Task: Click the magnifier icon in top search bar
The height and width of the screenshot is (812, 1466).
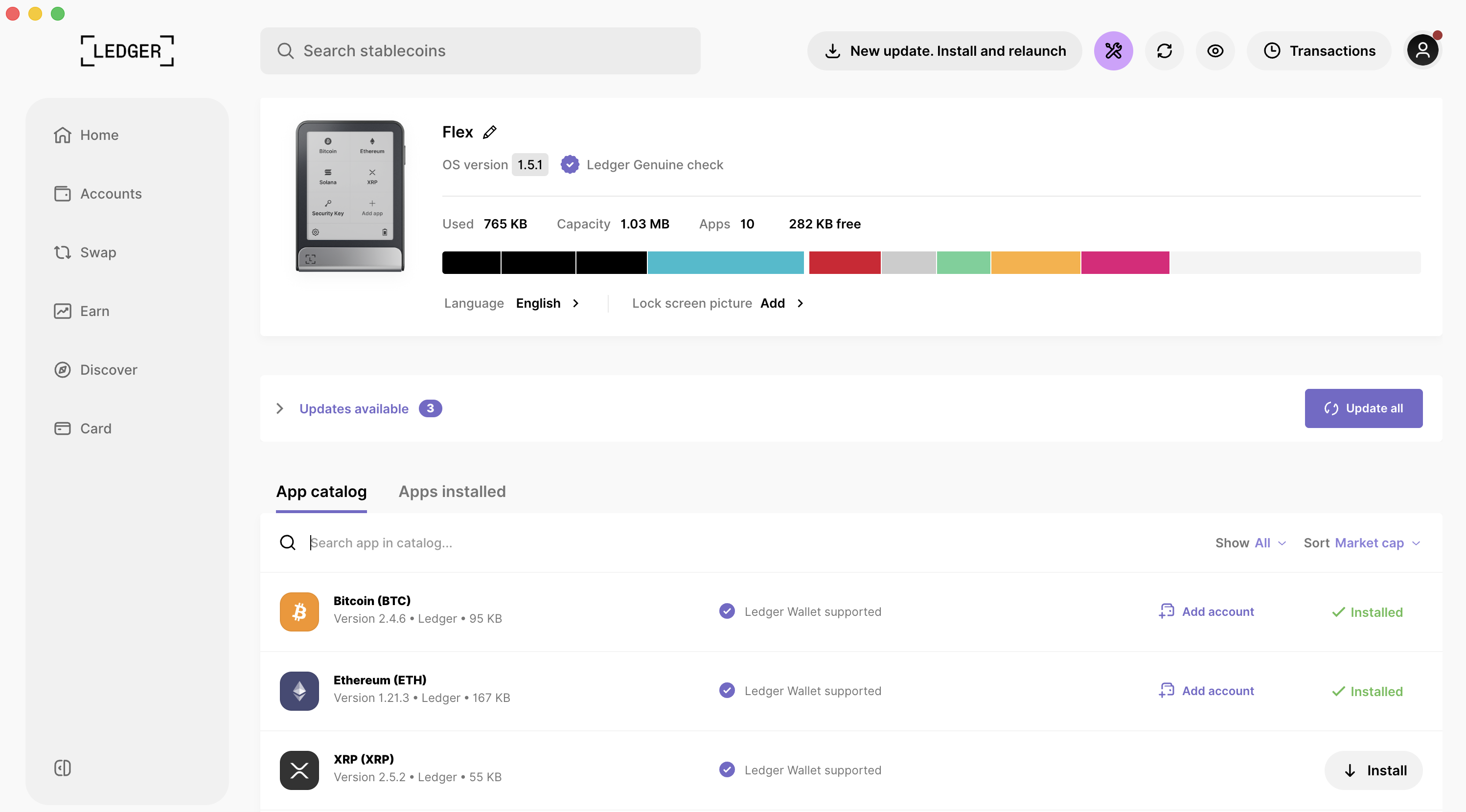Action: coord(285,51)
